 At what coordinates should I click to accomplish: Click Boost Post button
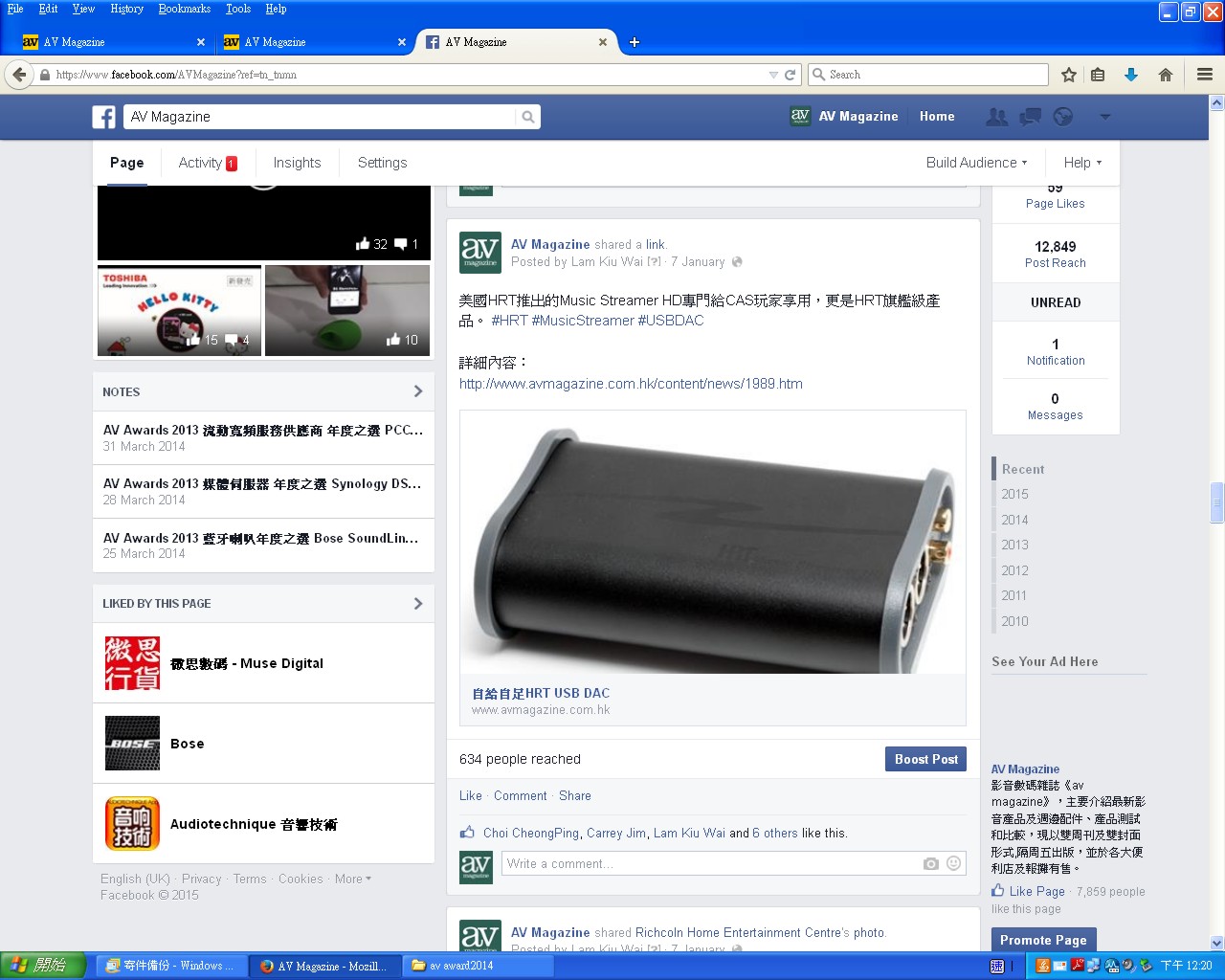click(x=925, y=759)
